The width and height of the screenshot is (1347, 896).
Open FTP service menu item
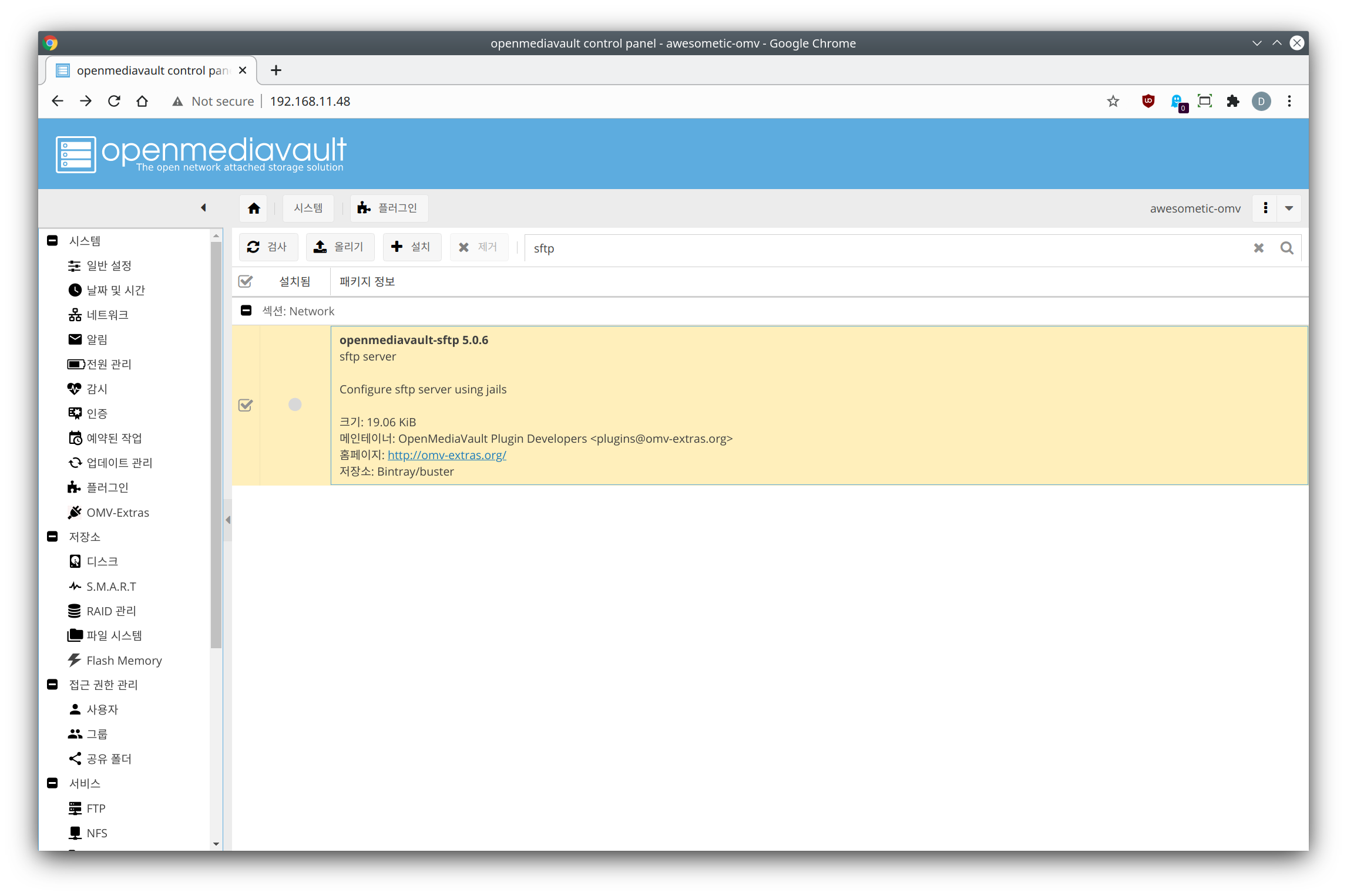(96, 809)
